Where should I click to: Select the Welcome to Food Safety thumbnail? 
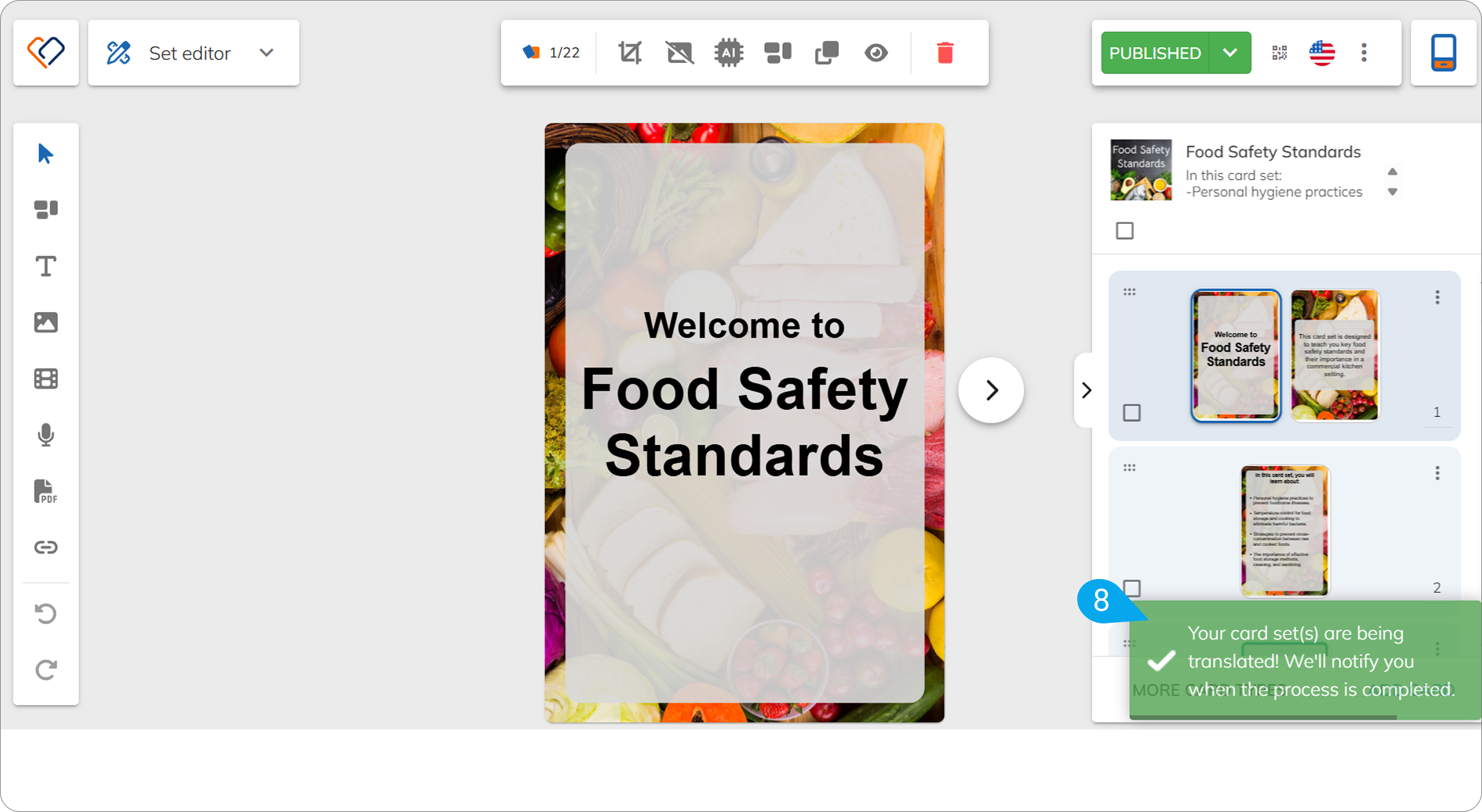tap(1235, 356)
